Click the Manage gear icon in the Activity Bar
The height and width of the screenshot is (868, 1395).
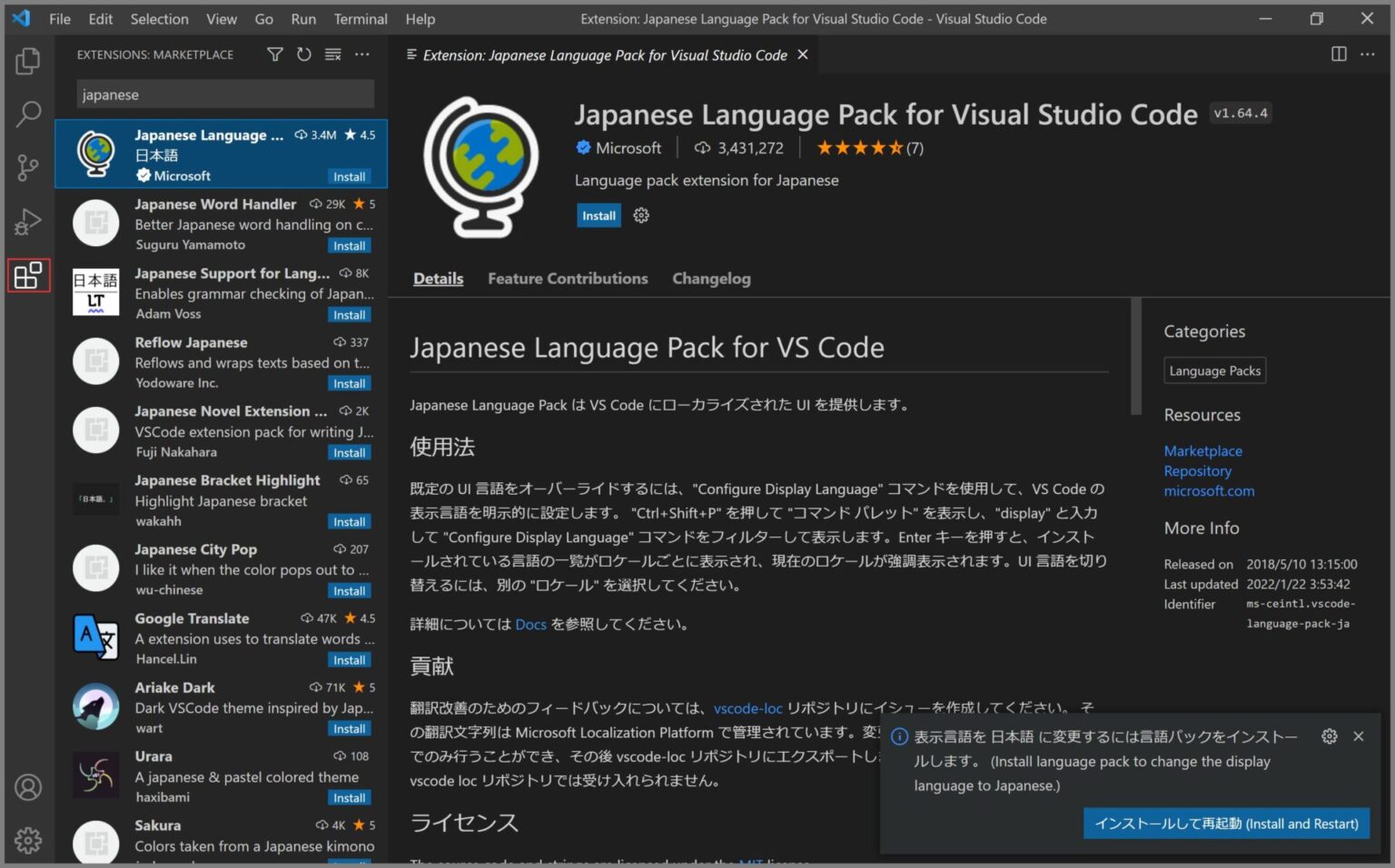(x=28, y=840)
